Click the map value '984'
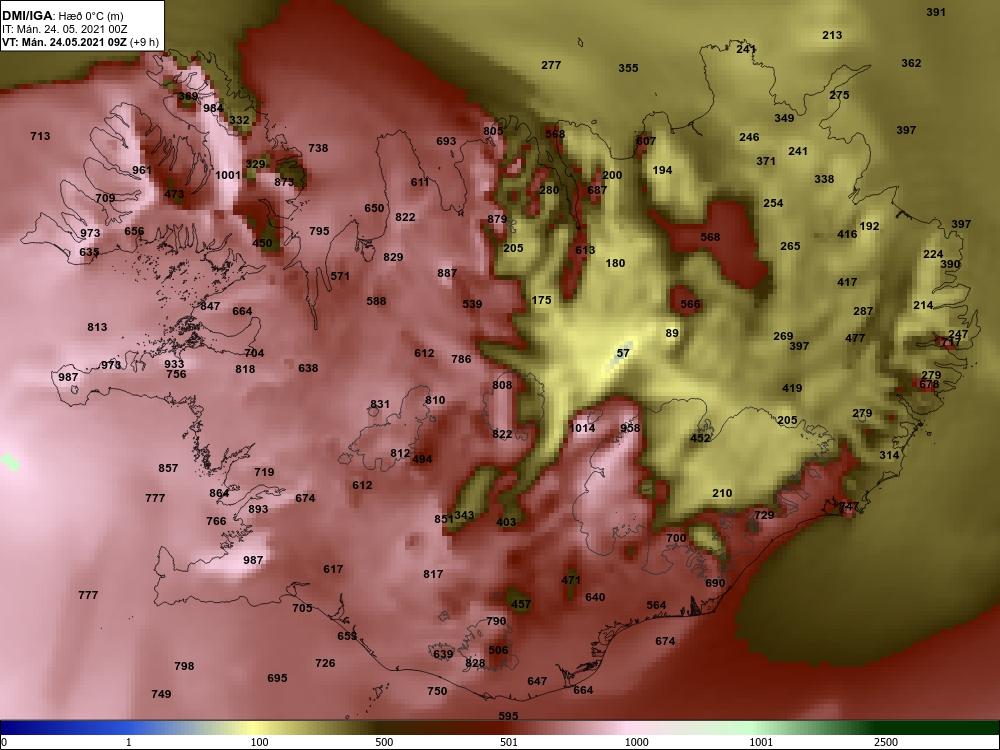 (214, 108)
